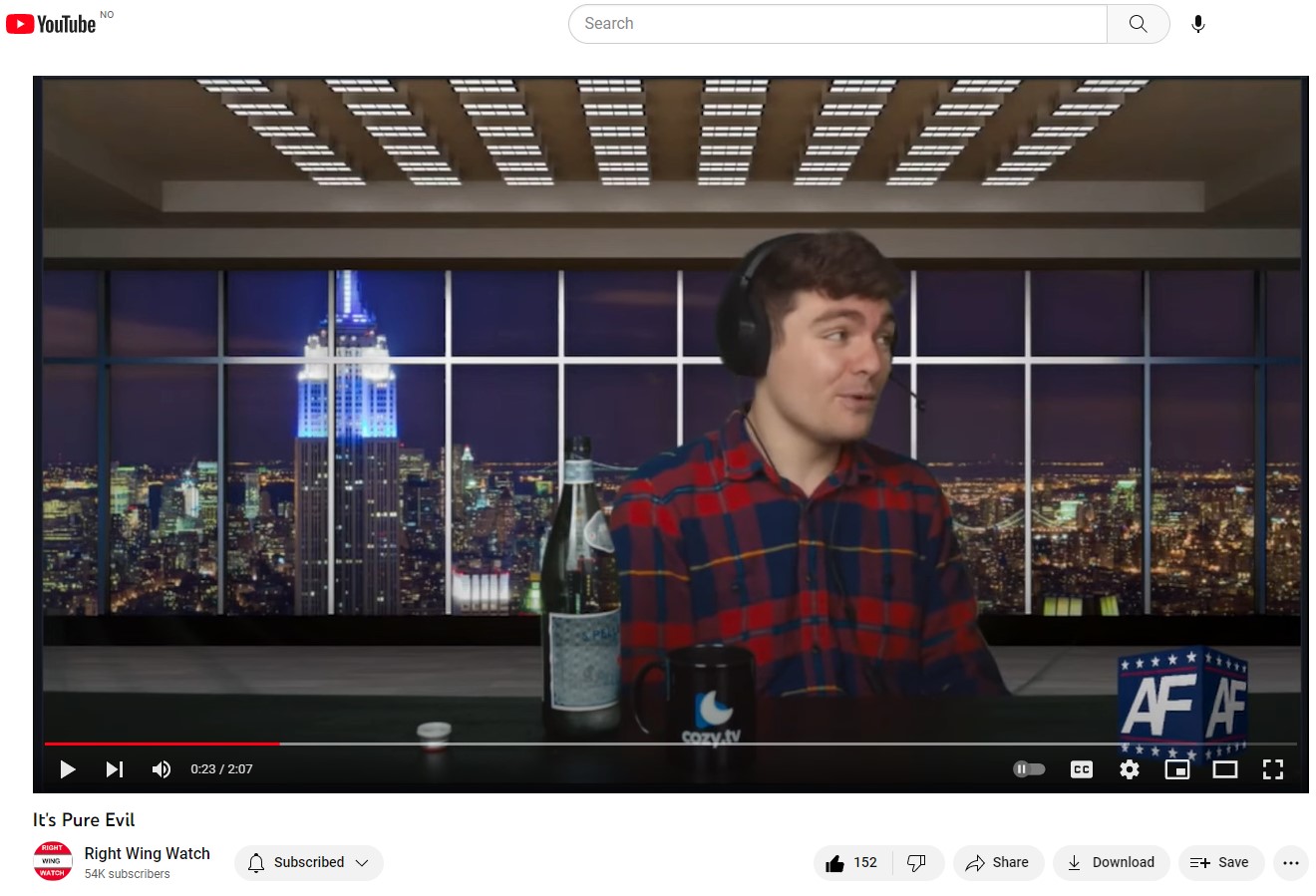
Task: Open the player settings gear
Action: click(x=1130, y=769)
